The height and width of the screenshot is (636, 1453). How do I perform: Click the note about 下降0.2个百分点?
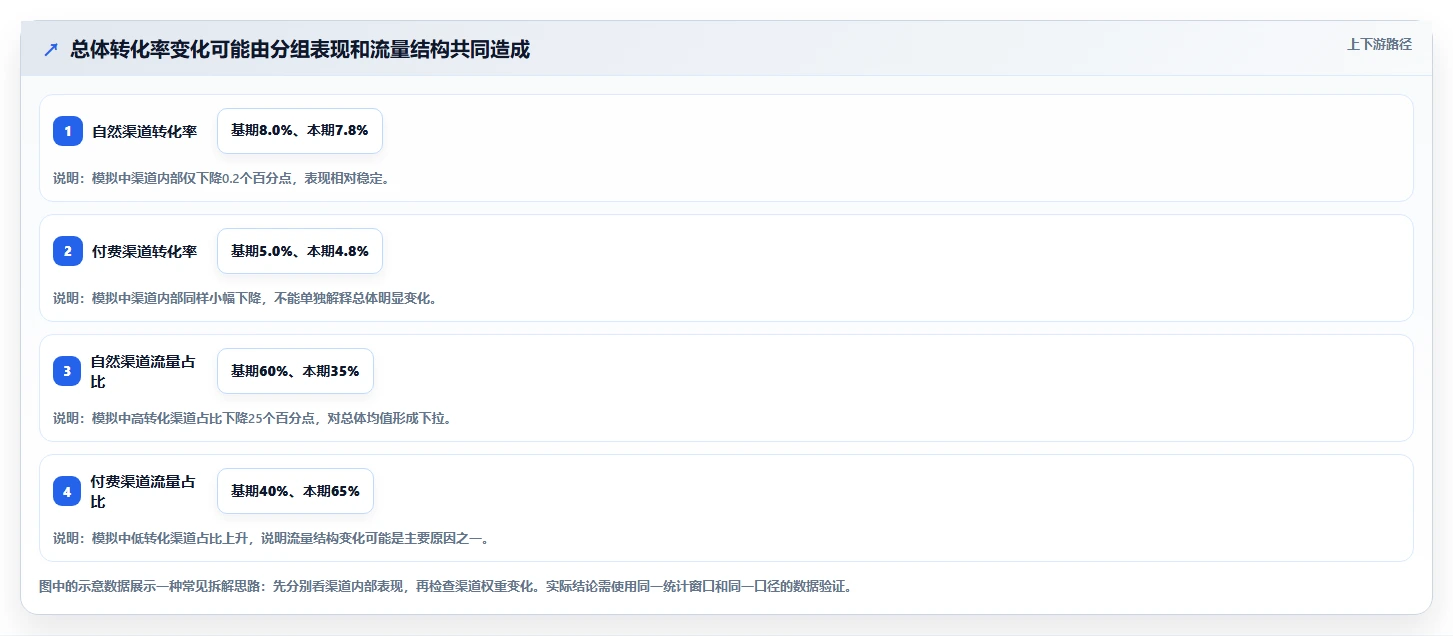(x=221, y=178)
